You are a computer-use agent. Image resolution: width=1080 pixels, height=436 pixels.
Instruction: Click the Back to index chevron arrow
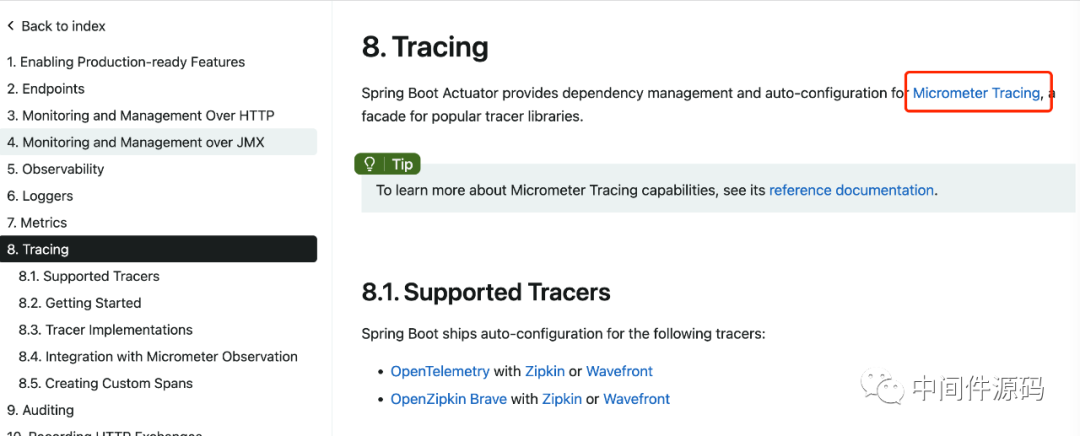(11, 26)
